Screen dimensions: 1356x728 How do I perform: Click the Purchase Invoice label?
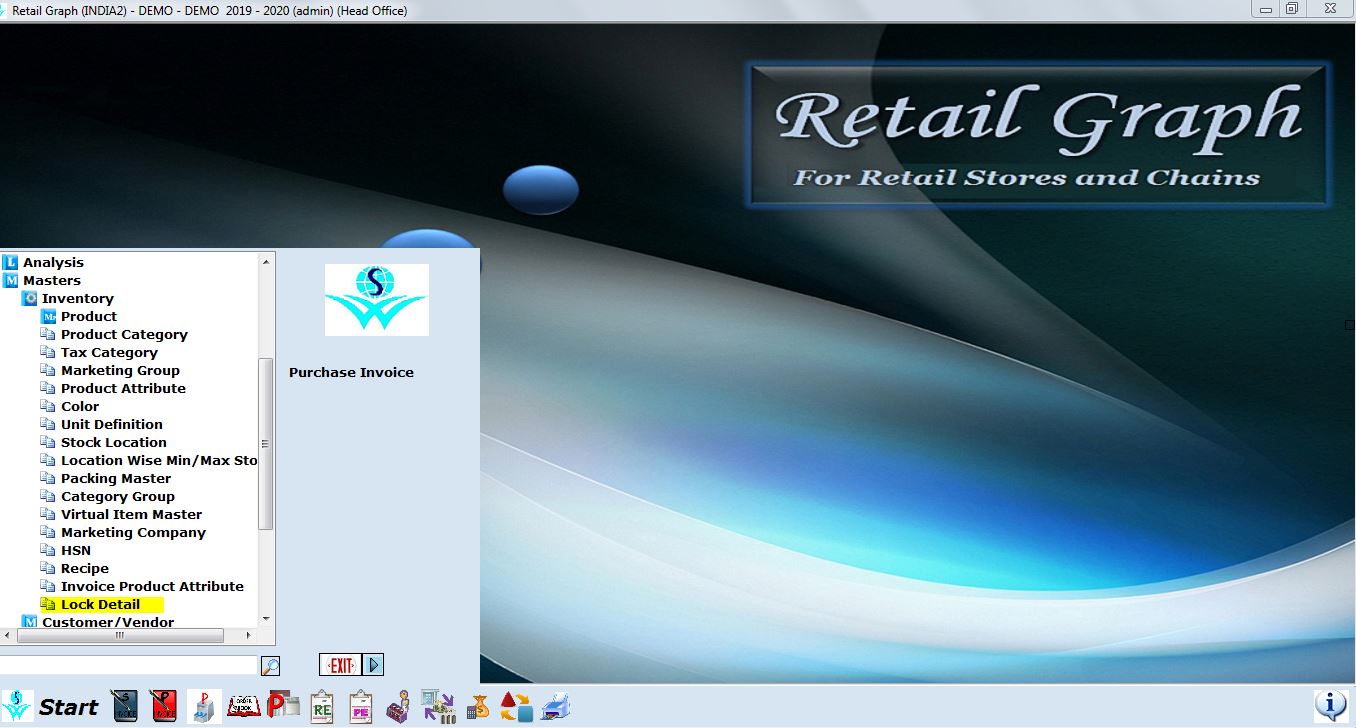351,372
